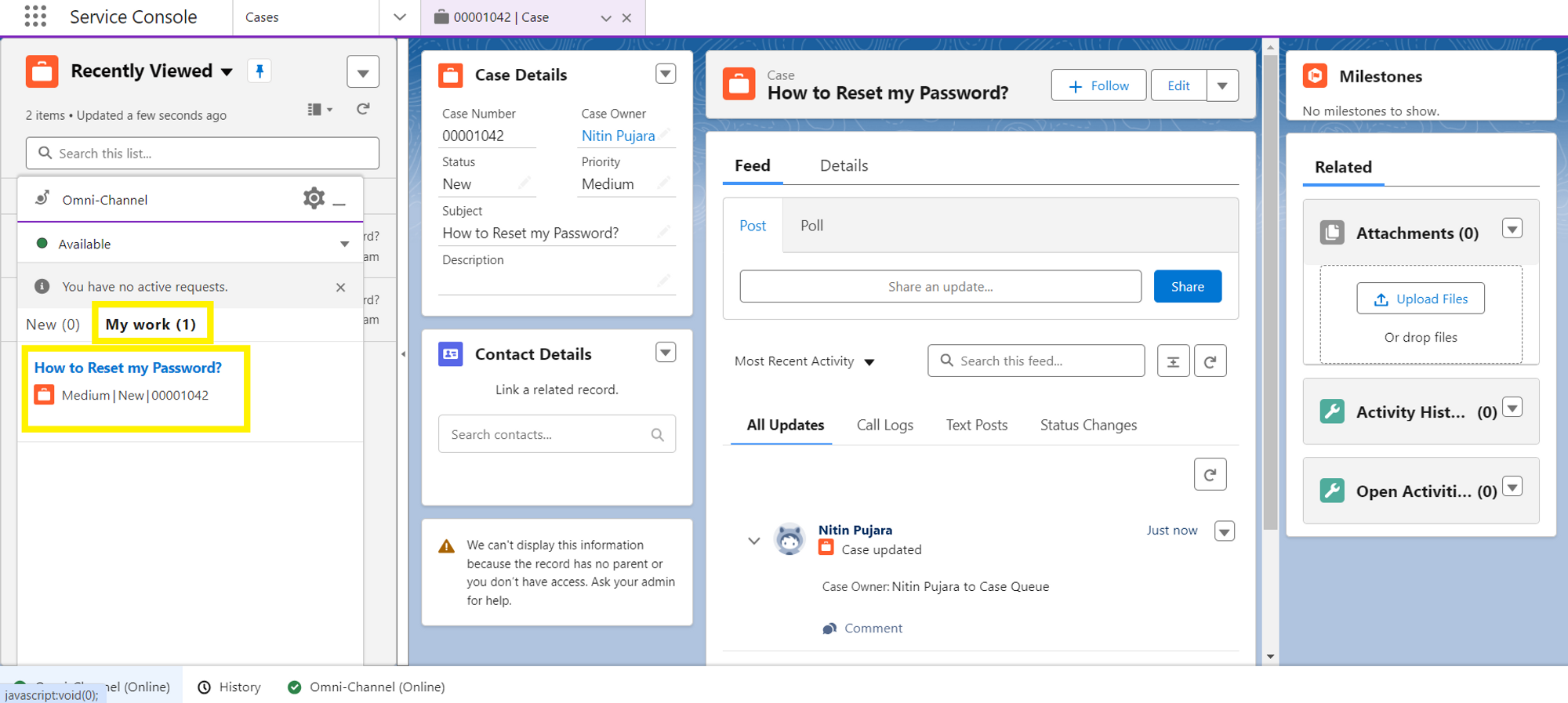The image size is (1568, 703).
Task: Open History from the utility bar
Action: pyautogui.click(x=229, y=687)
